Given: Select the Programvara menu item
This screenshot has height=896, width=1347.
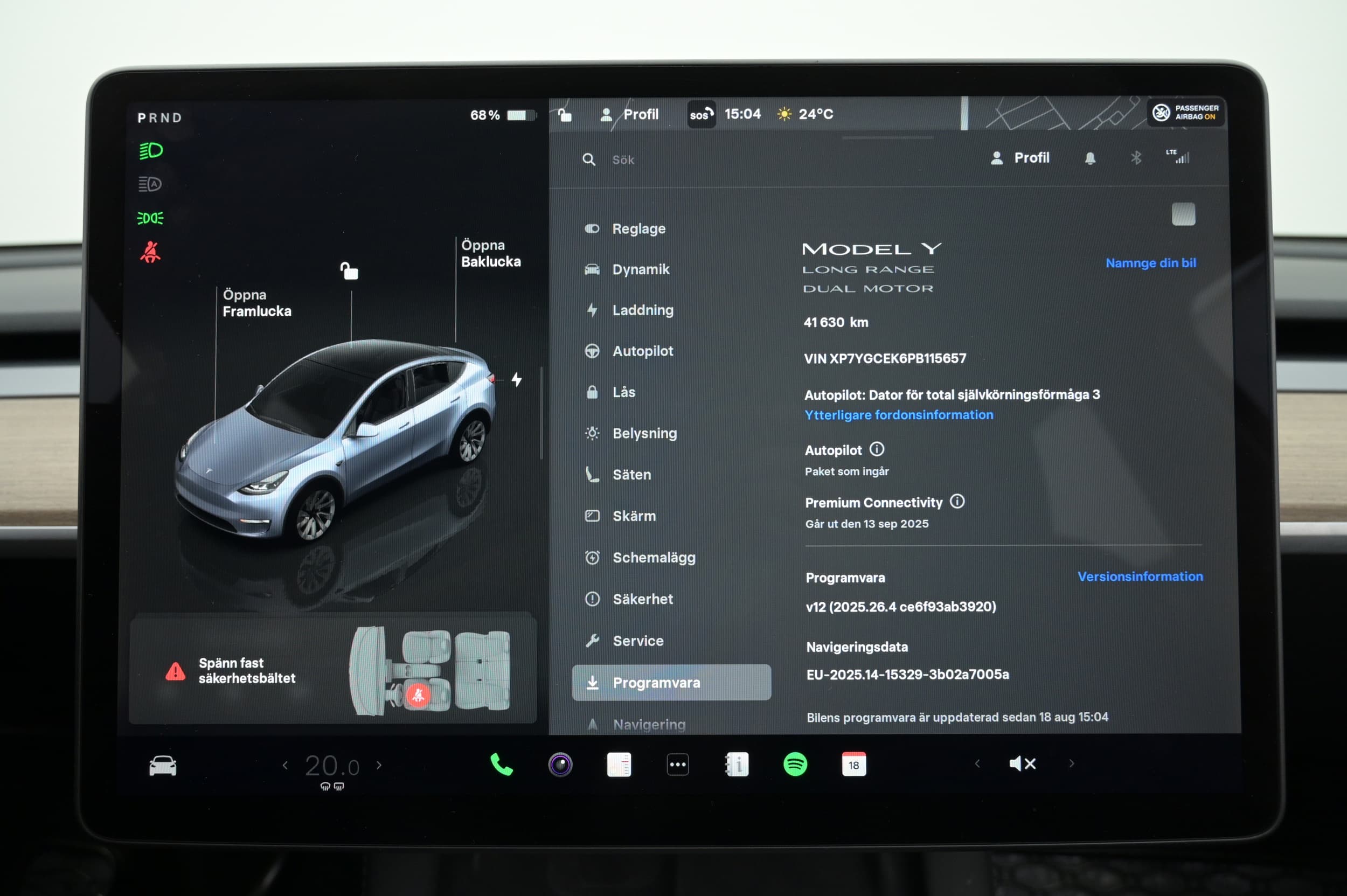Looking at the screenshot, I should 671,682.
